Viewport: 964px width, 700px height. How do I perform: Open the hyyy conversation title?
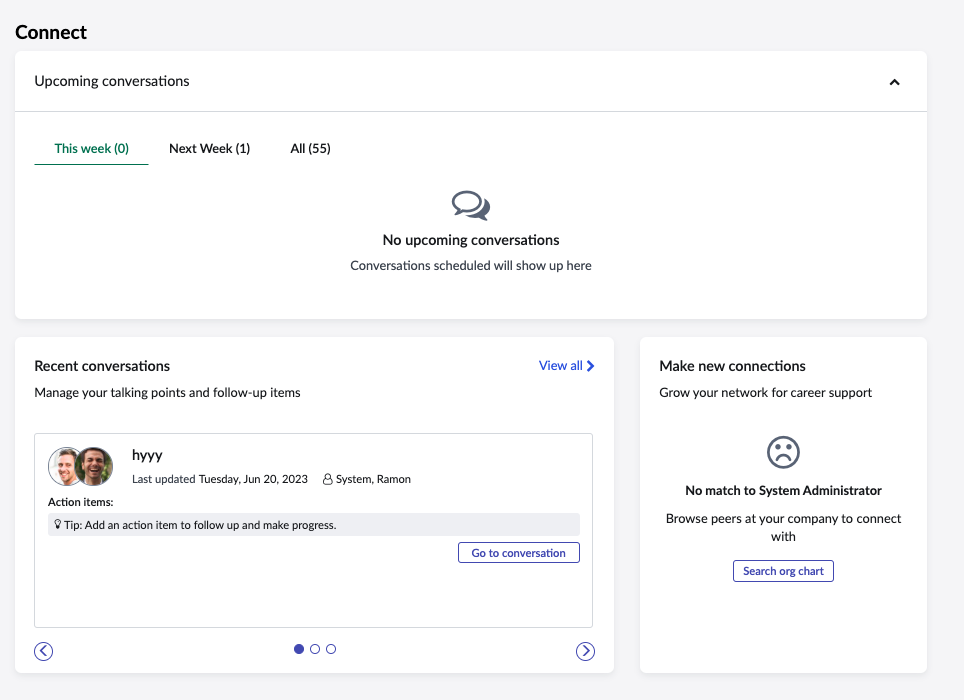(147, 455)
